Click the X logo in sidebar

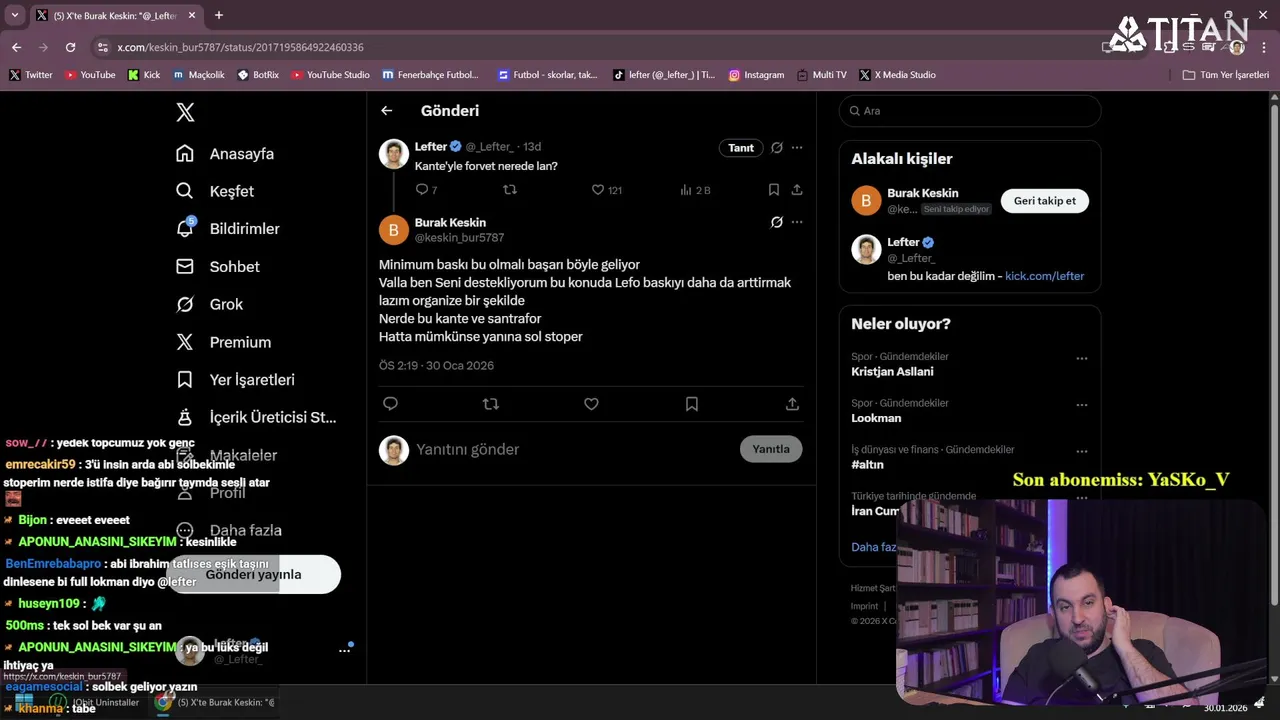click(x=185, y=112)
